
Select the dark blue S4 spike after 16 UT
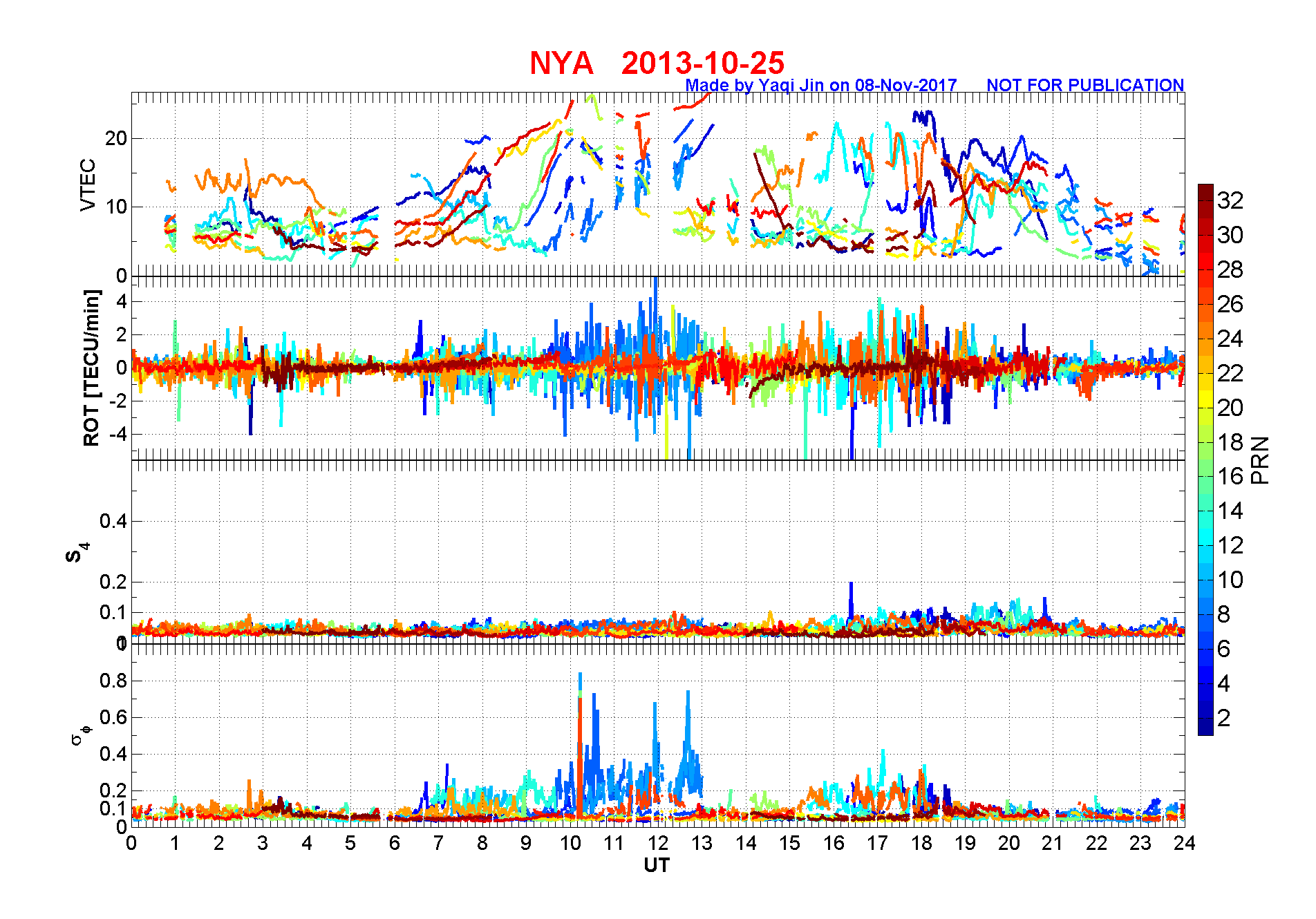[852, 600]
